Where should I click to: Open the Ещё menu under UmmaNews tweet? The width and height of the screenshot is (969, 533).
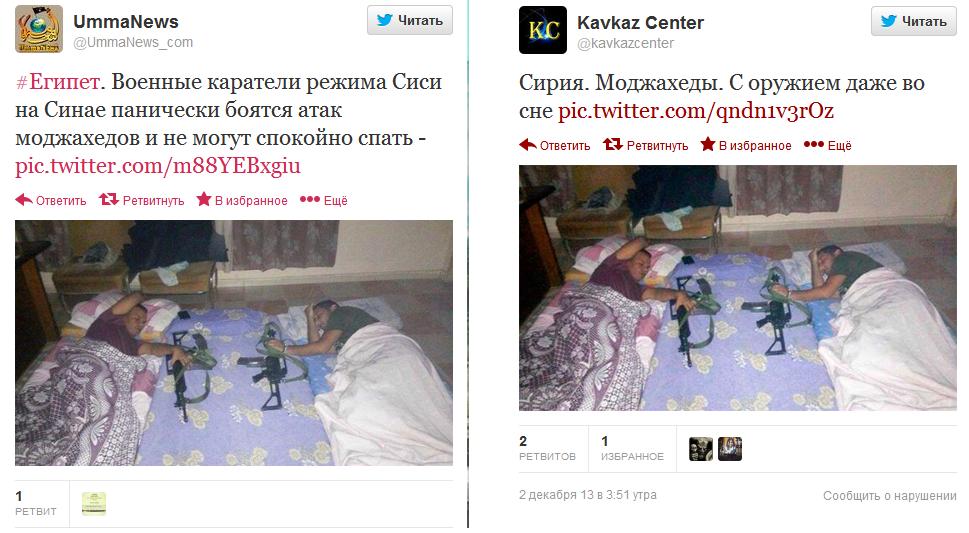[324, 200]
